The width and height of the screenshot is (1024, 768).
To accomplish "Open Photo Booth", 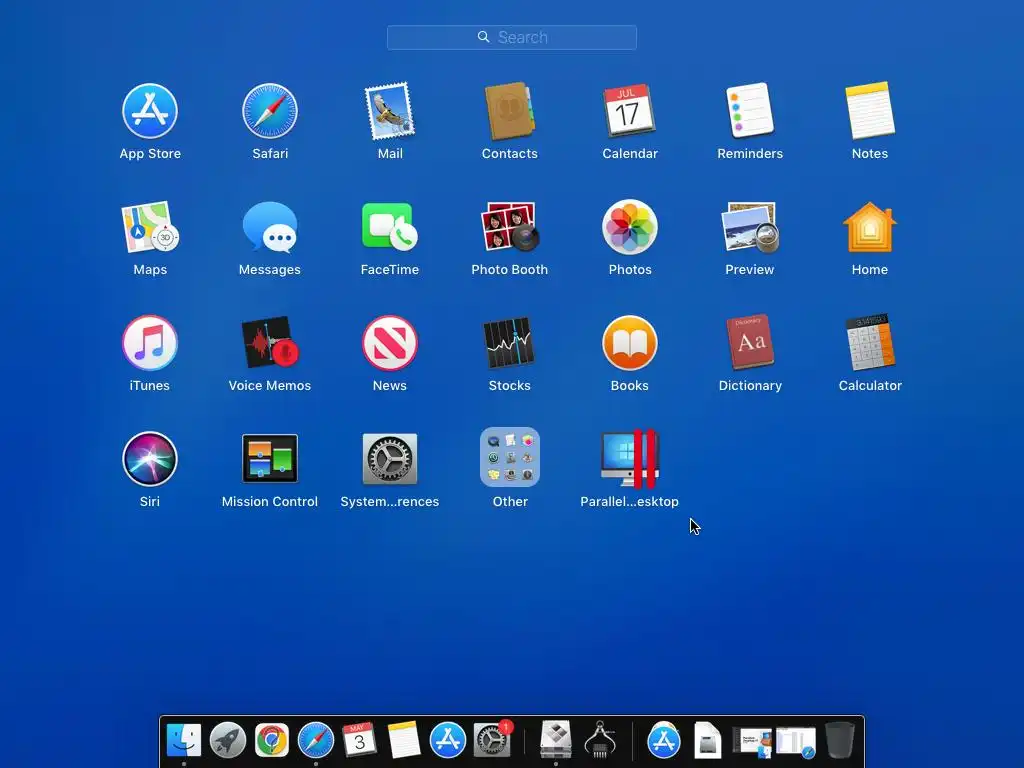I will tap(509, 227).
